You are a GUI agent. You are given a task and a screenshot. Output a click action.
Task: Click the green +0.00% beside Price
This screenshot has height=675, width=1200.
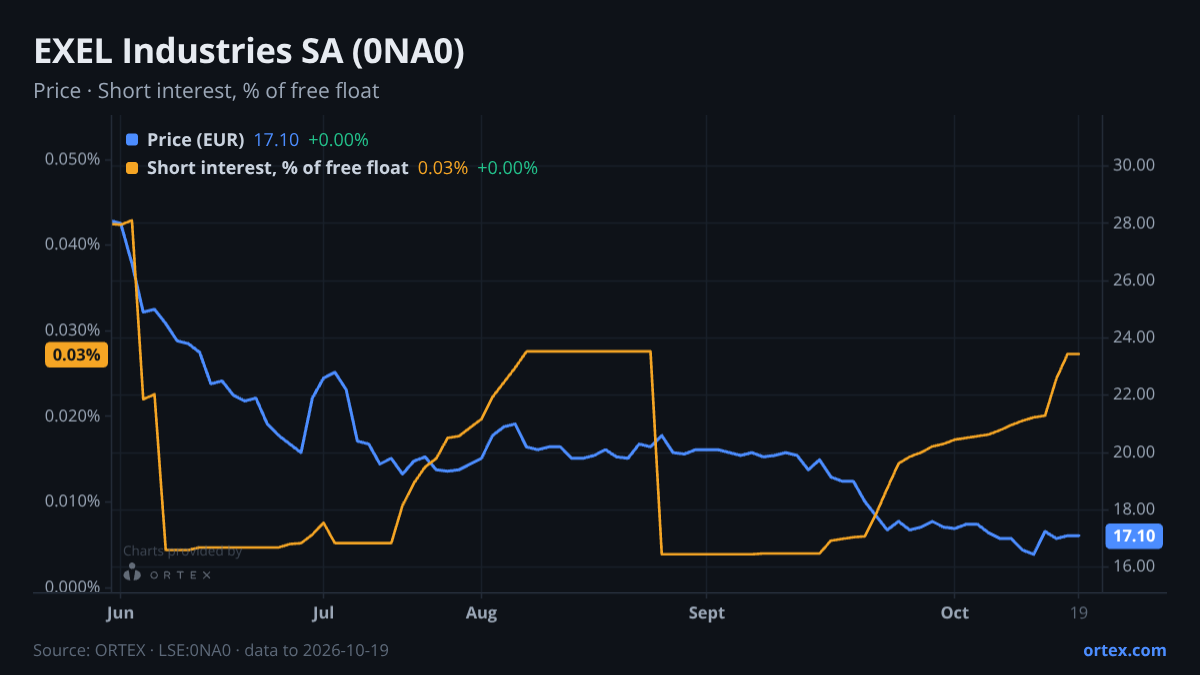click(338, 140)
